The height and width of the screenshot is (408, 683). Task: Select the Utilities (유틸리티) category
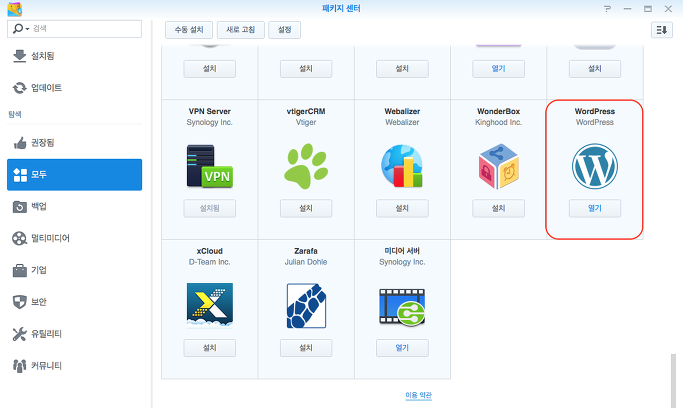pyautogui.click(x=74, y=334)
